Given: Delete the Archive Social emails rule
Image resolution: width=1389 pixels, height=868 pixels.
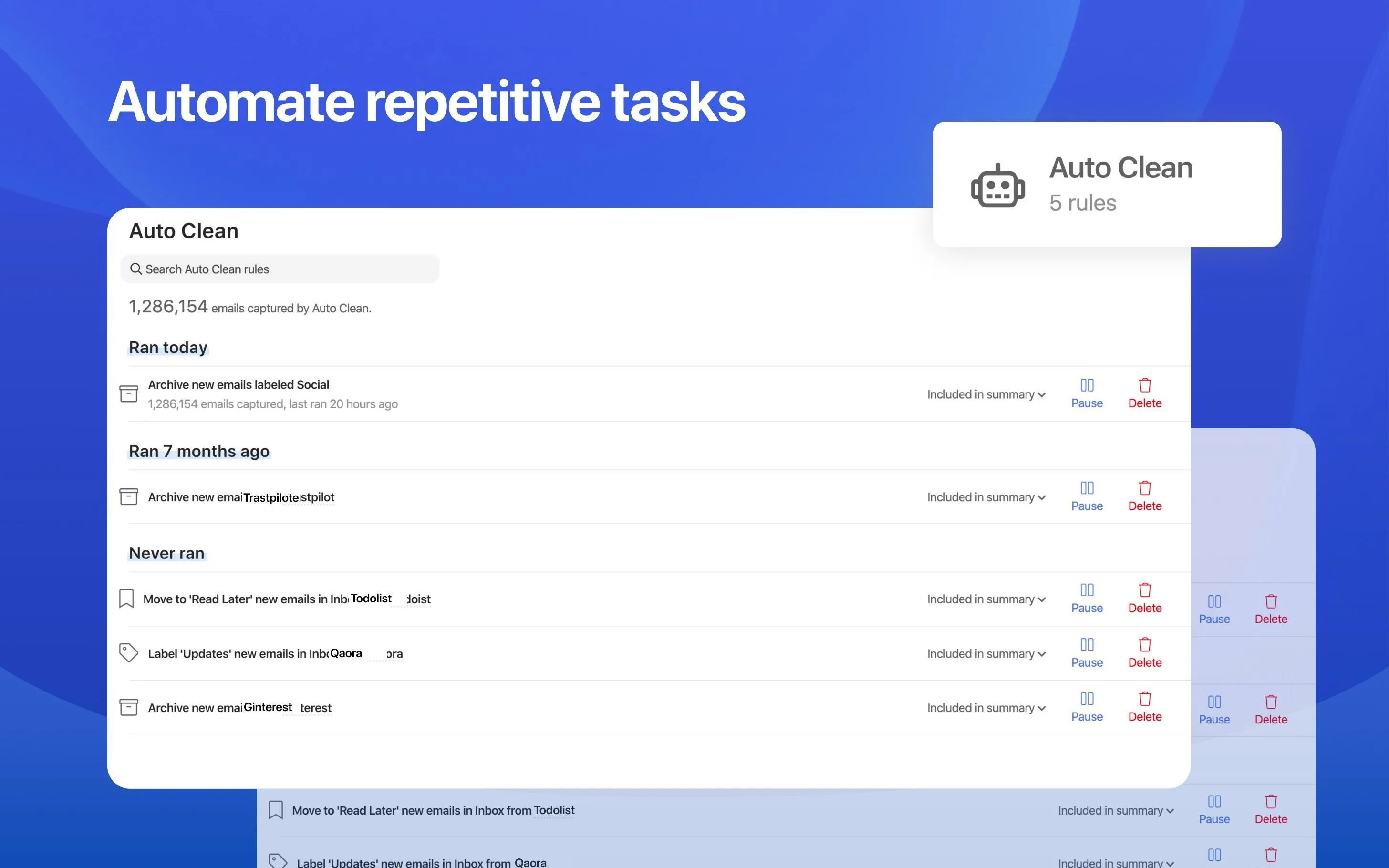Looking at the screenshot, I should coord(1144,393).
